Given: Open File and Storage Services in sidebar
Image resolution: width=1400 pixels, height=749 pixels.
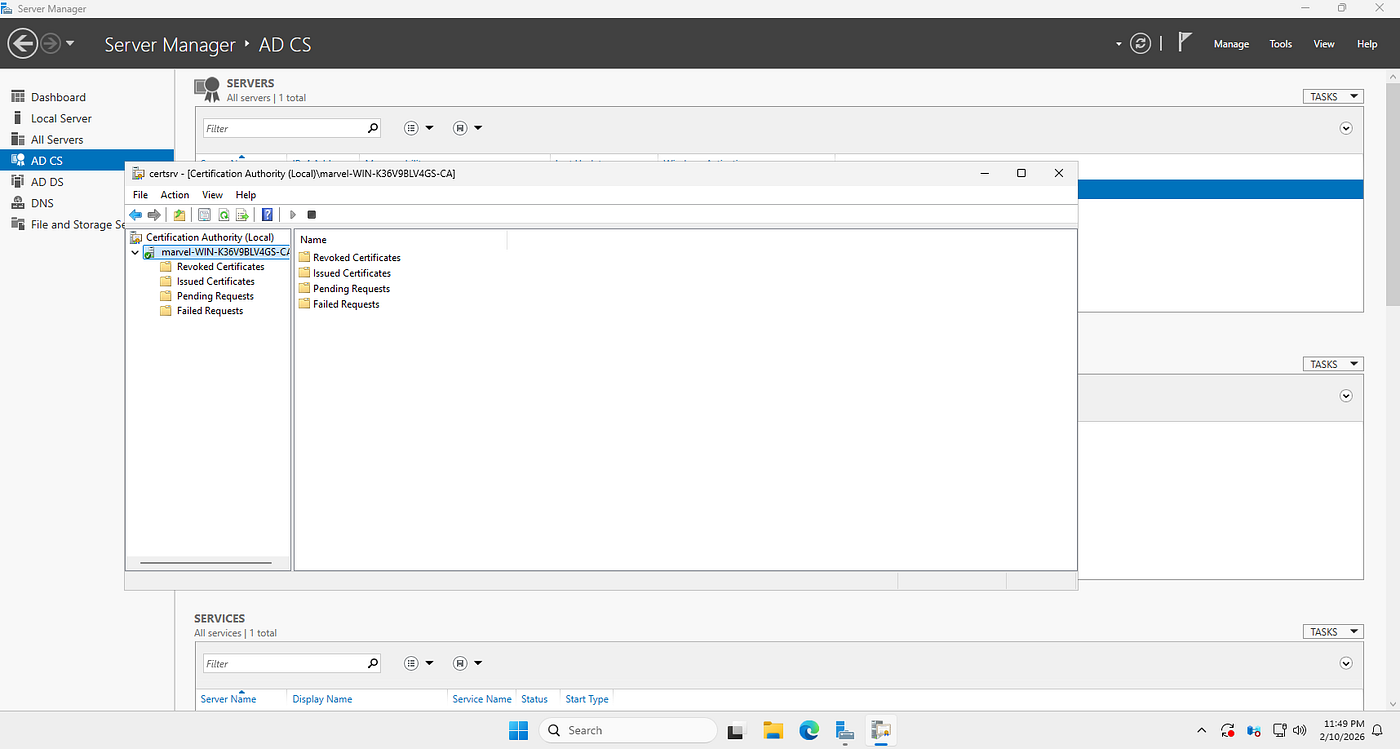Looking at the screenshot, I should 77,225.
